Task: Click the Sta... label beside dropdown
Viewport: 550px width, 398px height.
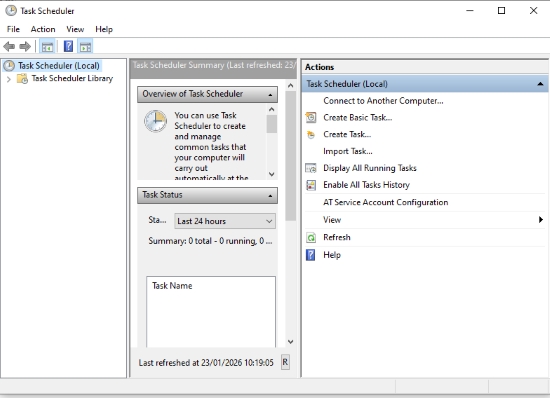Action: [x=157, y=220]
